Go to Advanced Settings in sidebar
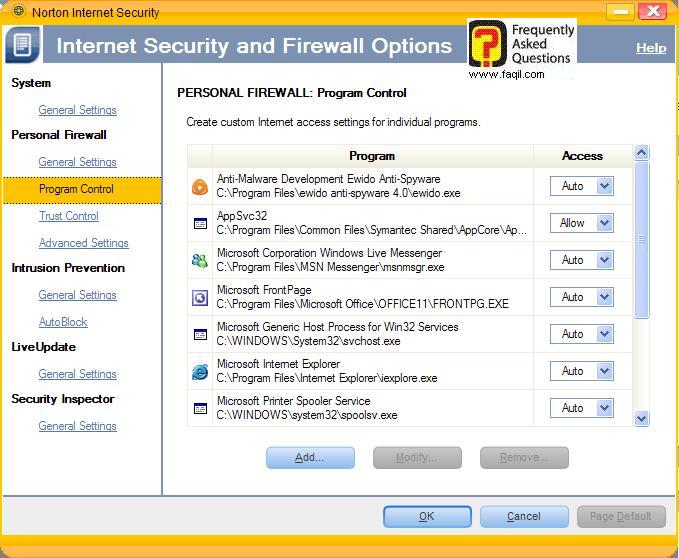The height and width of the screenshot is (558, 679). [x=83, y=243]
